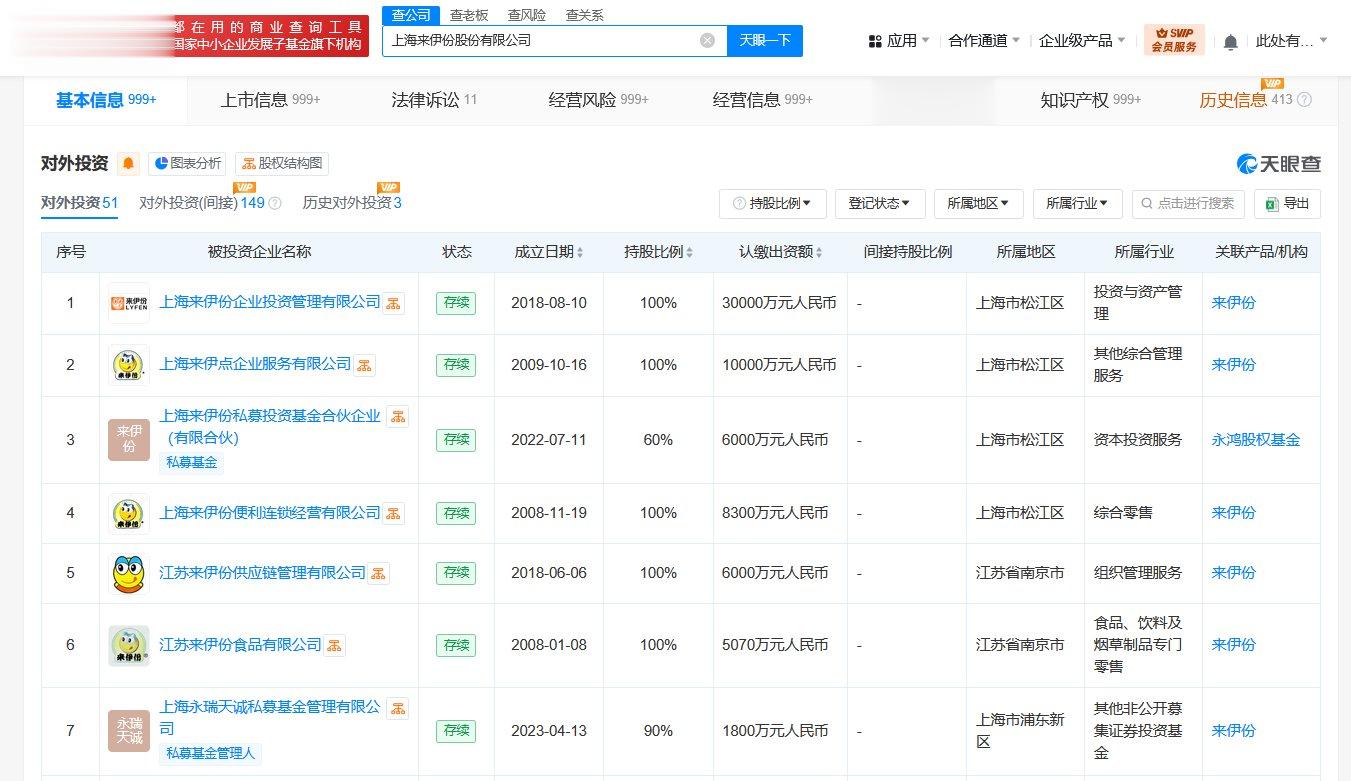Clear the search box text
The width and height of the screenshot is (1351, 781).
coord(707,41)
